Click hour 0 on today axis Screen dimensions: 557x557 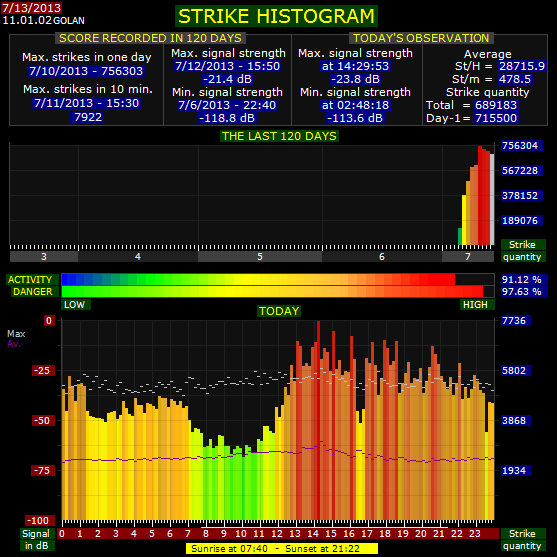[x=62, y=534]
